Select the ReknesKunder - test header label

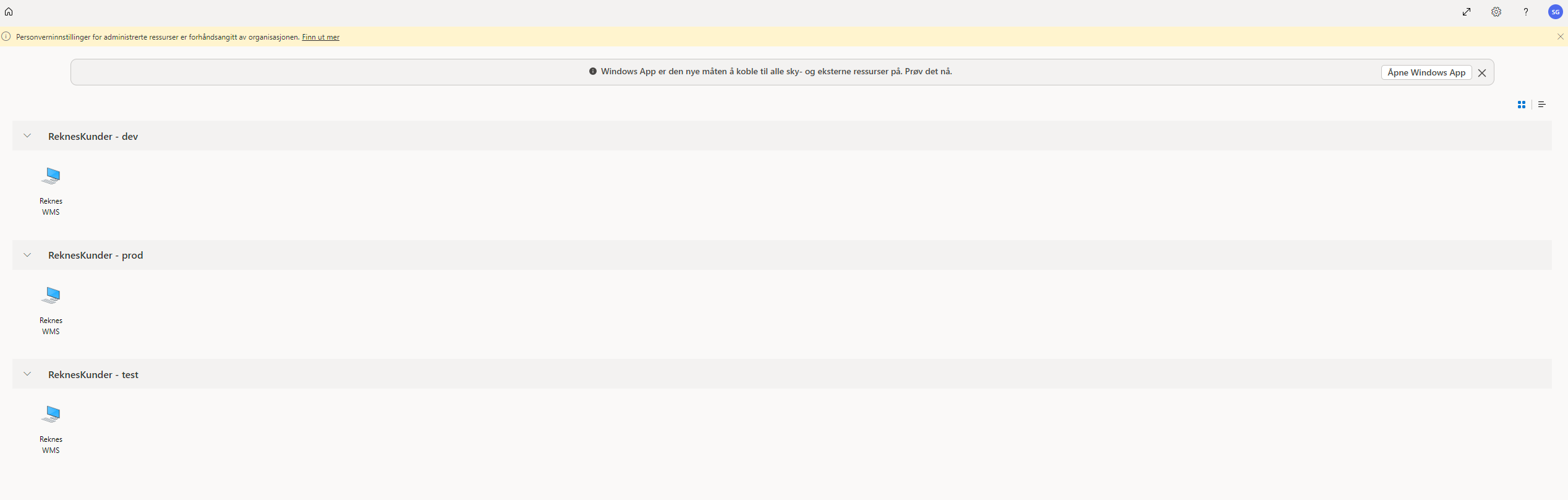point(93,374)
